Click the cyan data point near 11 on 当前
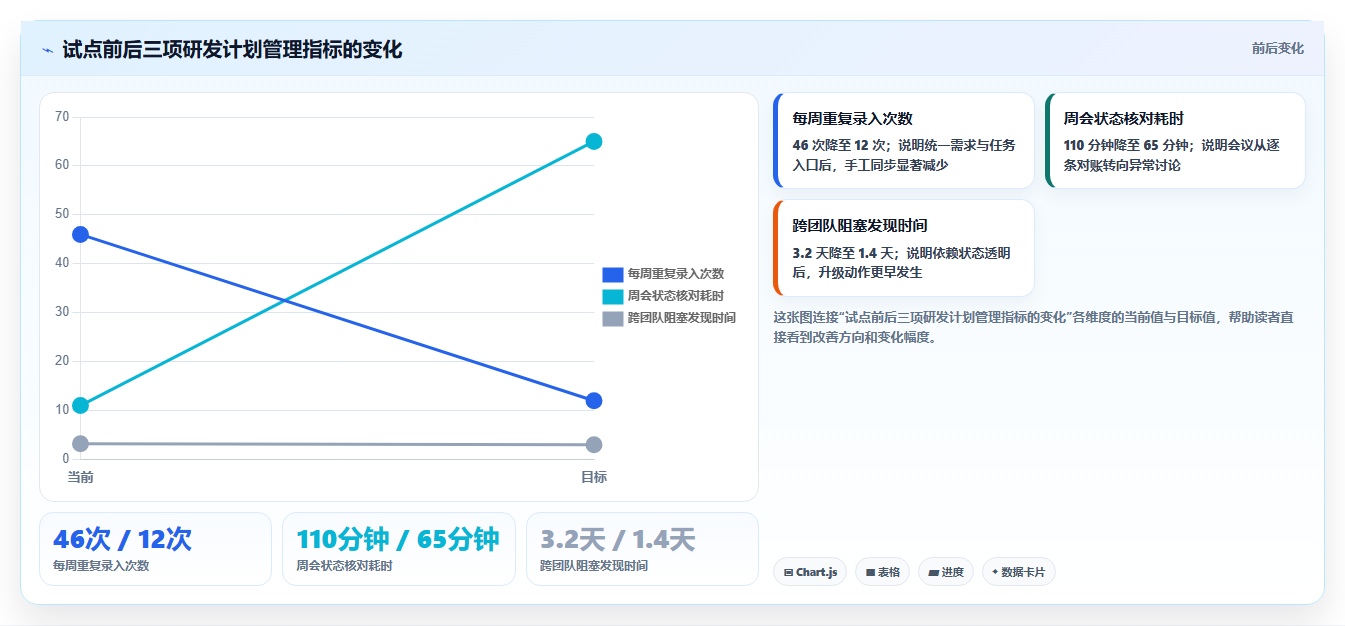Viewport: 1345px width, 626px height. 81,406
